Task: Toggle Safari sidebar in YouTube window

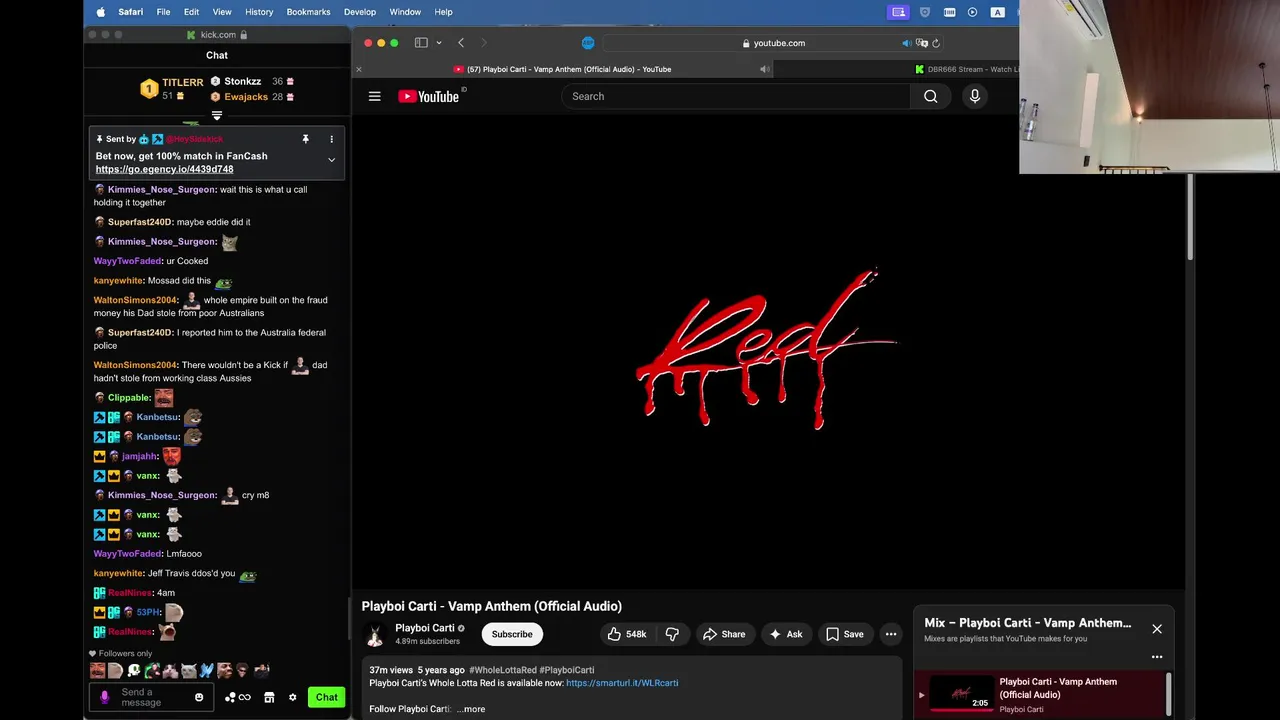Action: [x=421, y=43]
